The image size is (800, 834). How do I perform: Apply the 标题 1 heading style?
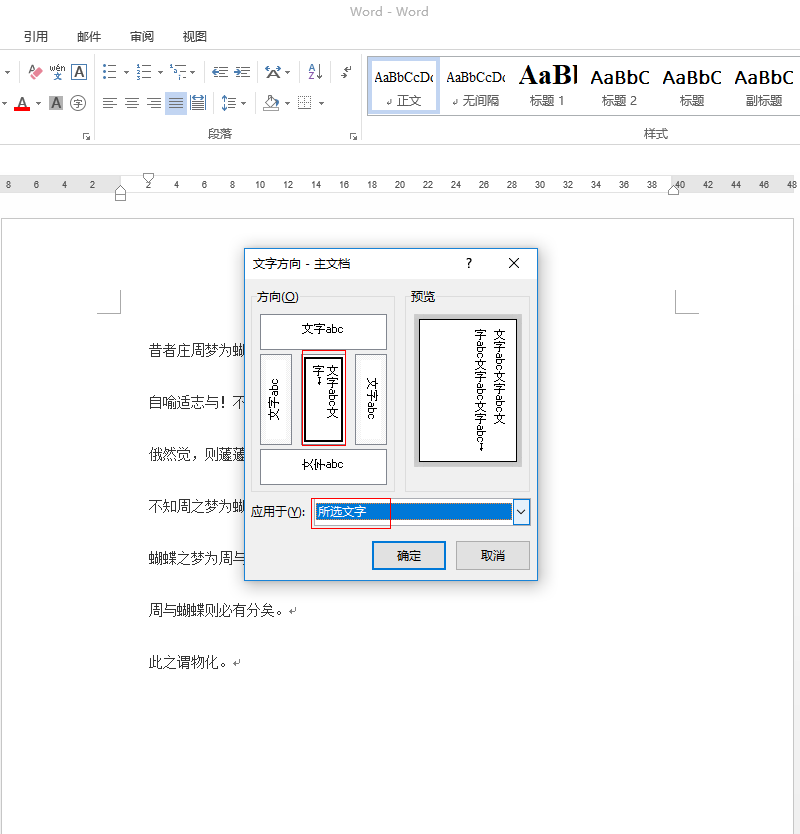point(547,85)
